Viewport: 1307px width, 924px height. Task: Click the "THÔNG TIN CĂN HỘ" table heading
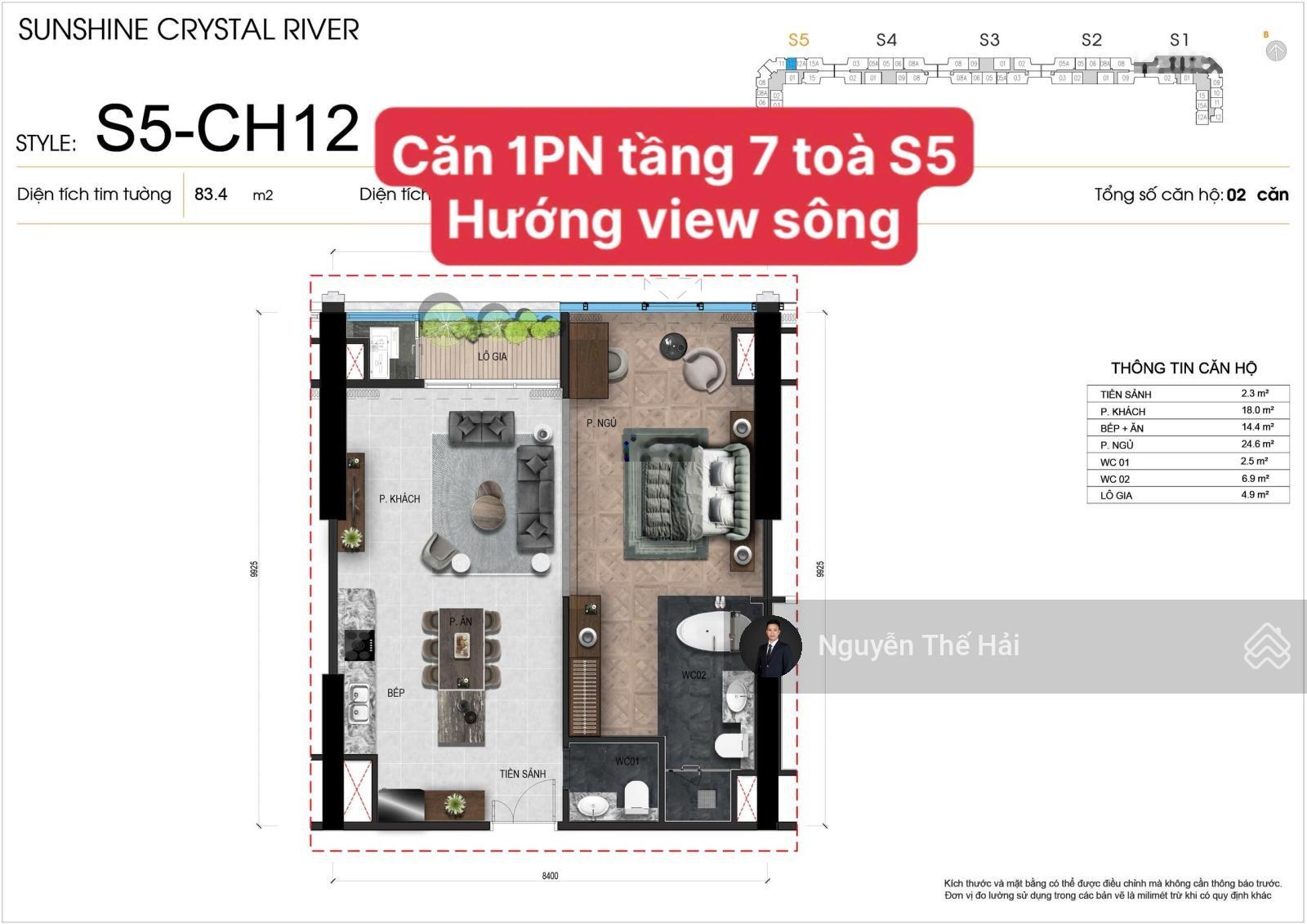(x=1184, y=368)
